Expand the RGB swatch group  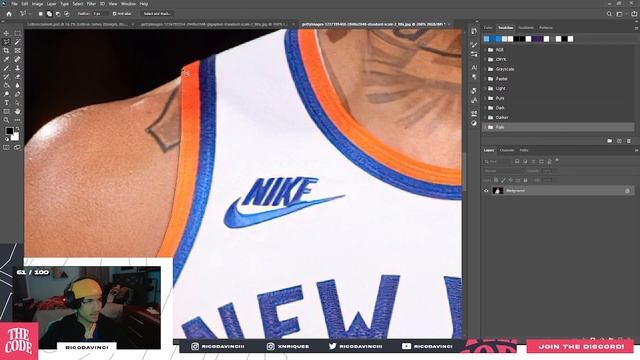tap(485, 50)
